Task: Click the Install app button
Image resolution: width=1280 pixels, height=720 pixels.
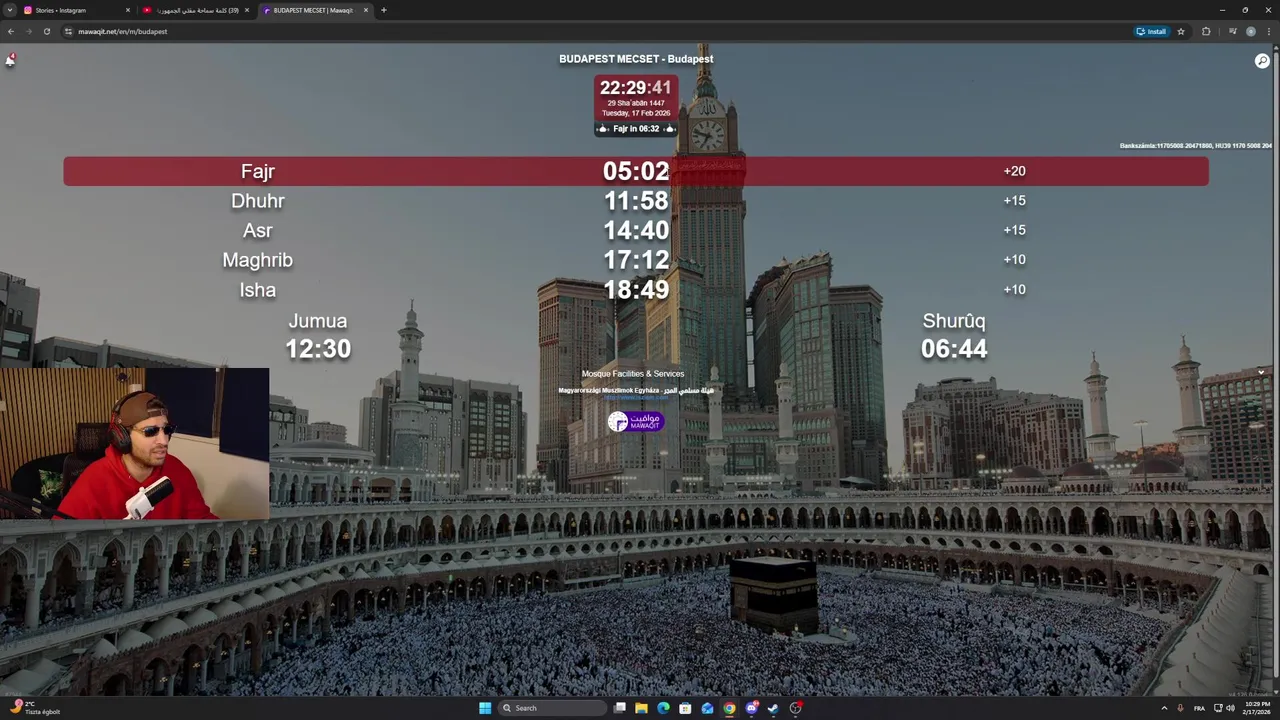Action: point(1151,31)
